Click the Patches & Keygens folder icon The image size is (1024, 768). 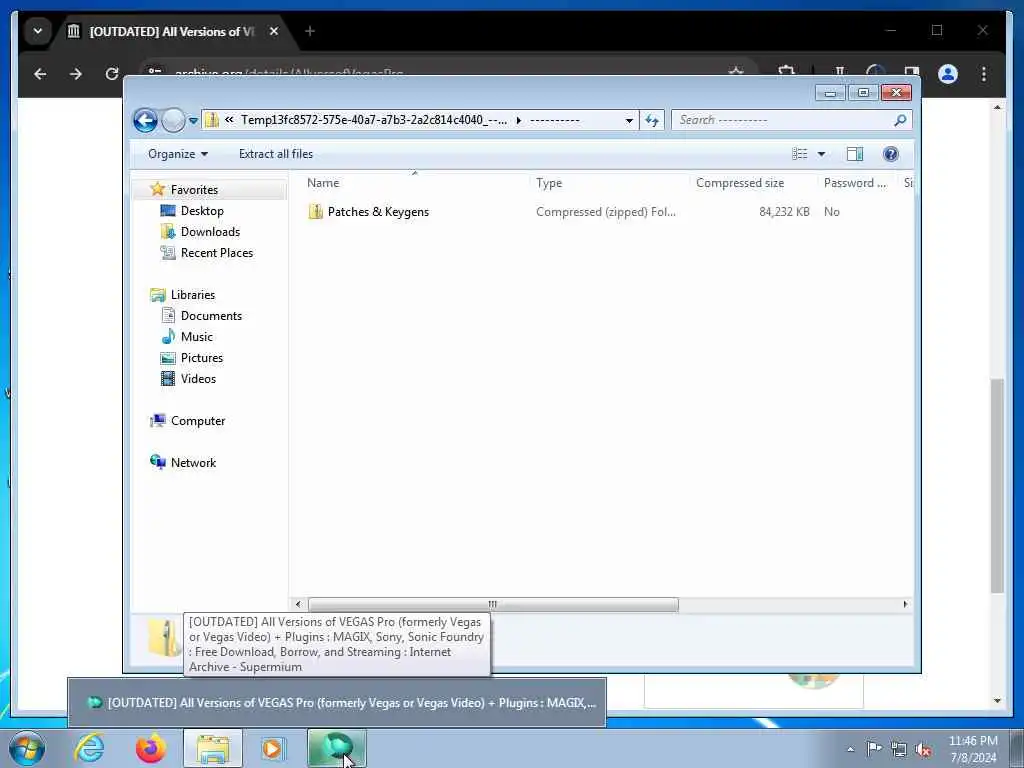[x=315, y=212]
